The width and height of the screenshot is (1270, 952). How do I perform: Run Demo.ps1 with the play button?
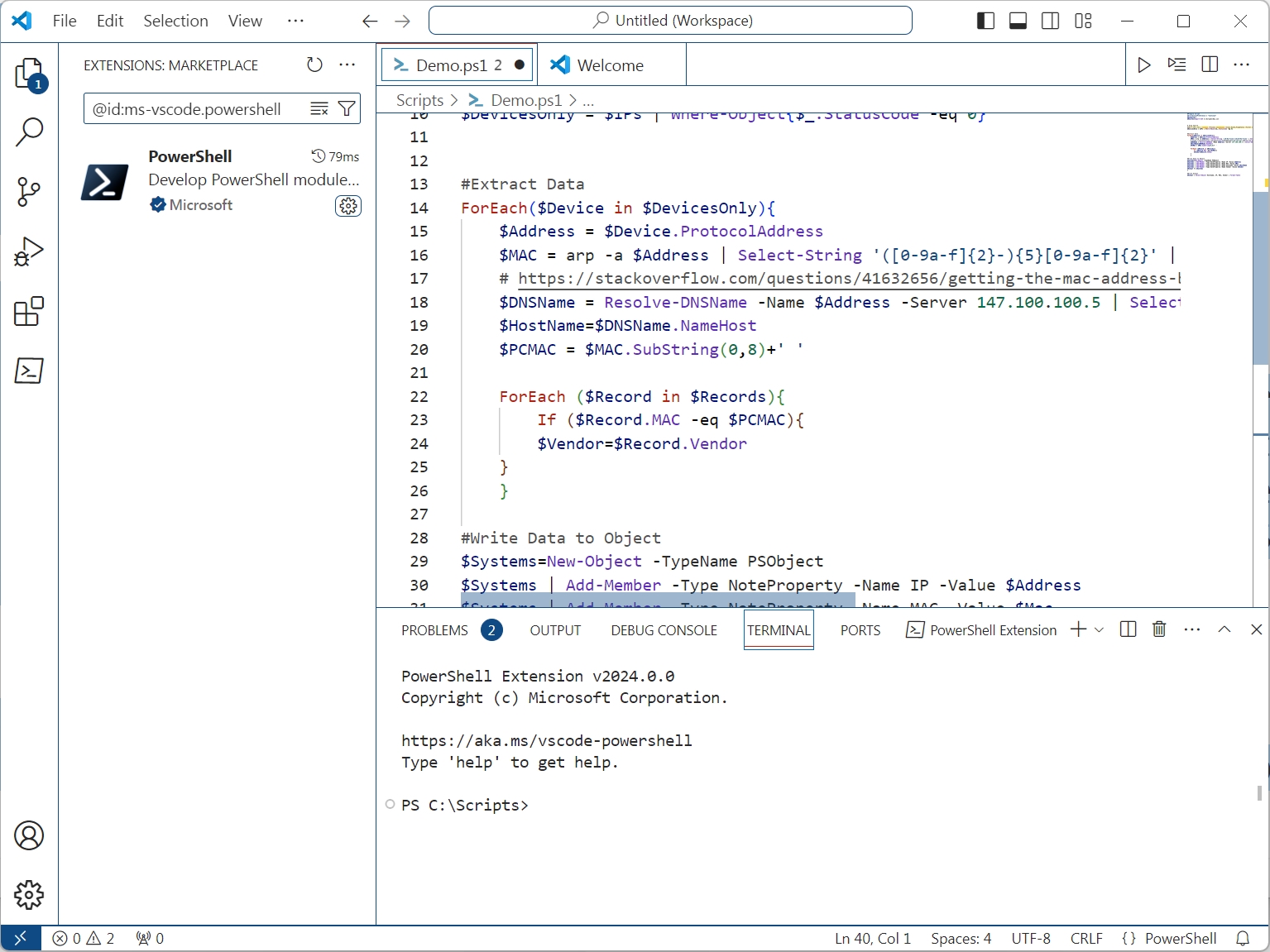(1143, 65)
